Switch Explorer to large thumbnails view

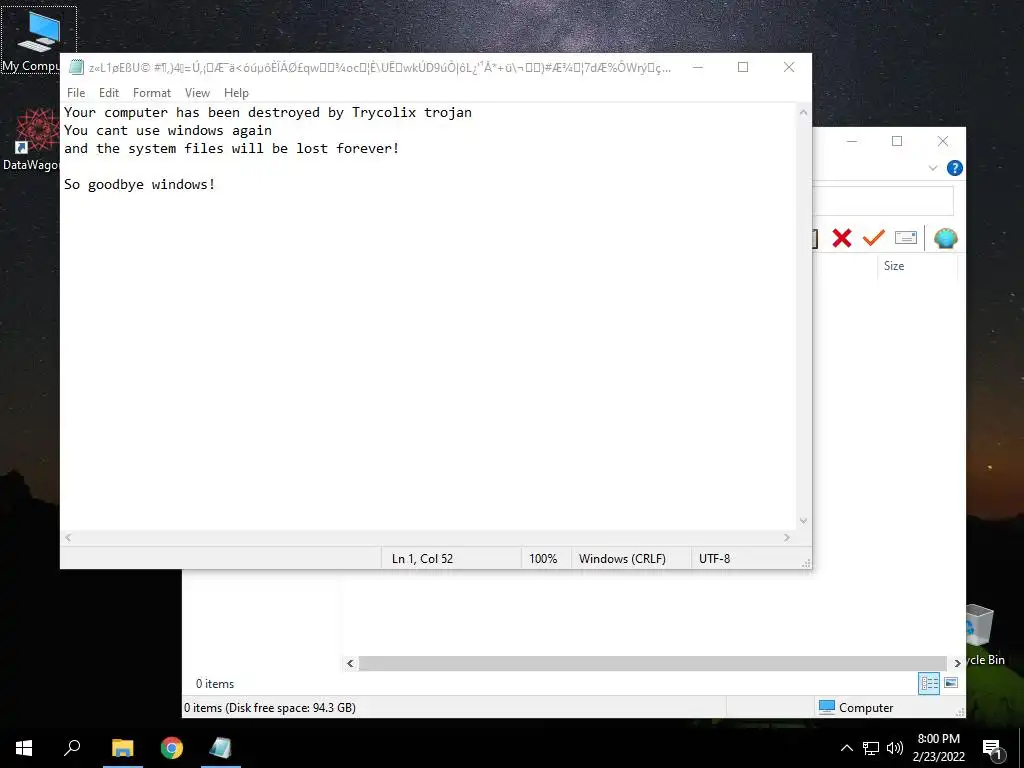click(951, 683)
